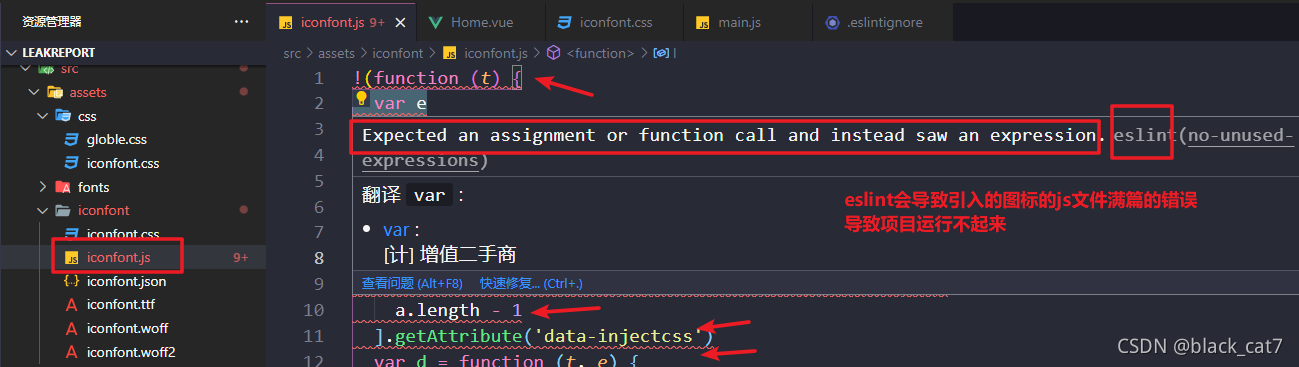The height and width of the screenshot is (367, 1299).
Task: Click line number 1 in the gutter
Action: click(319, 78)
